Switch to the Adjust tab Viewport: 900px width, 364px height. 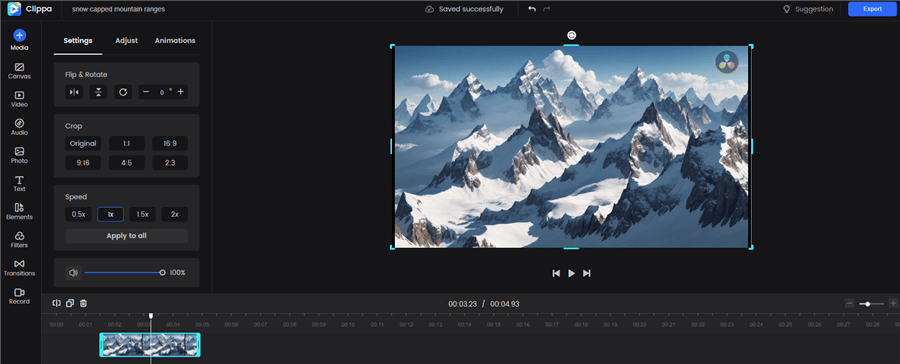pos(126,41)
